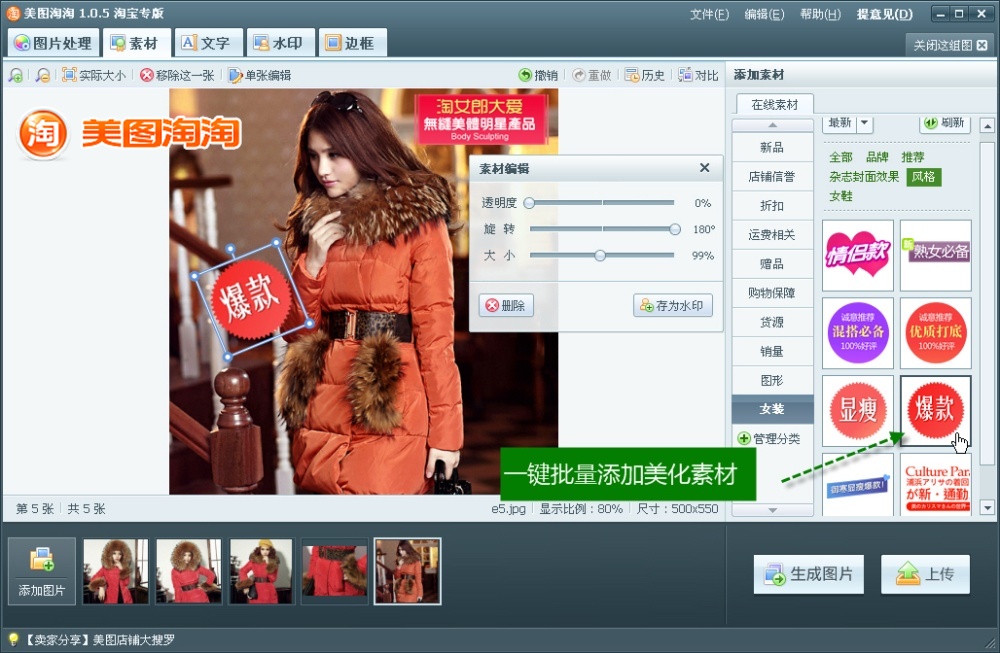Click the 生成图片 button
Screen dimensions: 1000x653
808,574
